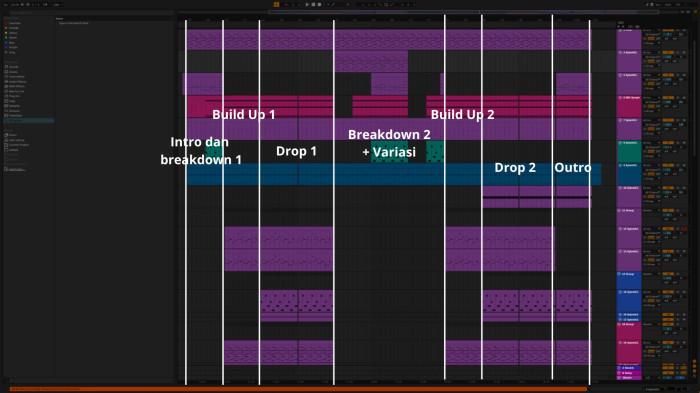Toggle activator on teal-blue 9 Sylenth1 track
Screen dimensions: 700x393
point(668,165)
